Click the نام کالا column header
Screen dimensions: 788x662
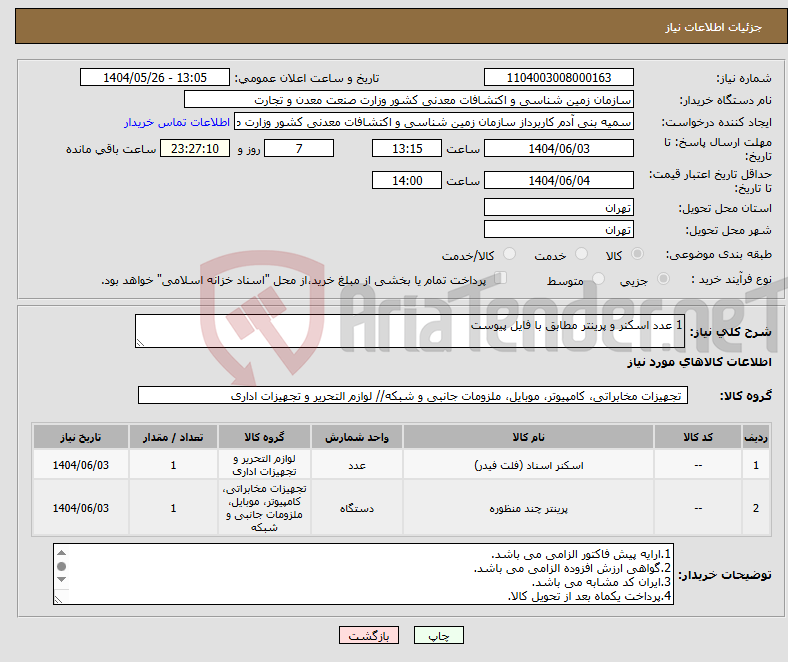pyautogui.click(x=528, y=437)
